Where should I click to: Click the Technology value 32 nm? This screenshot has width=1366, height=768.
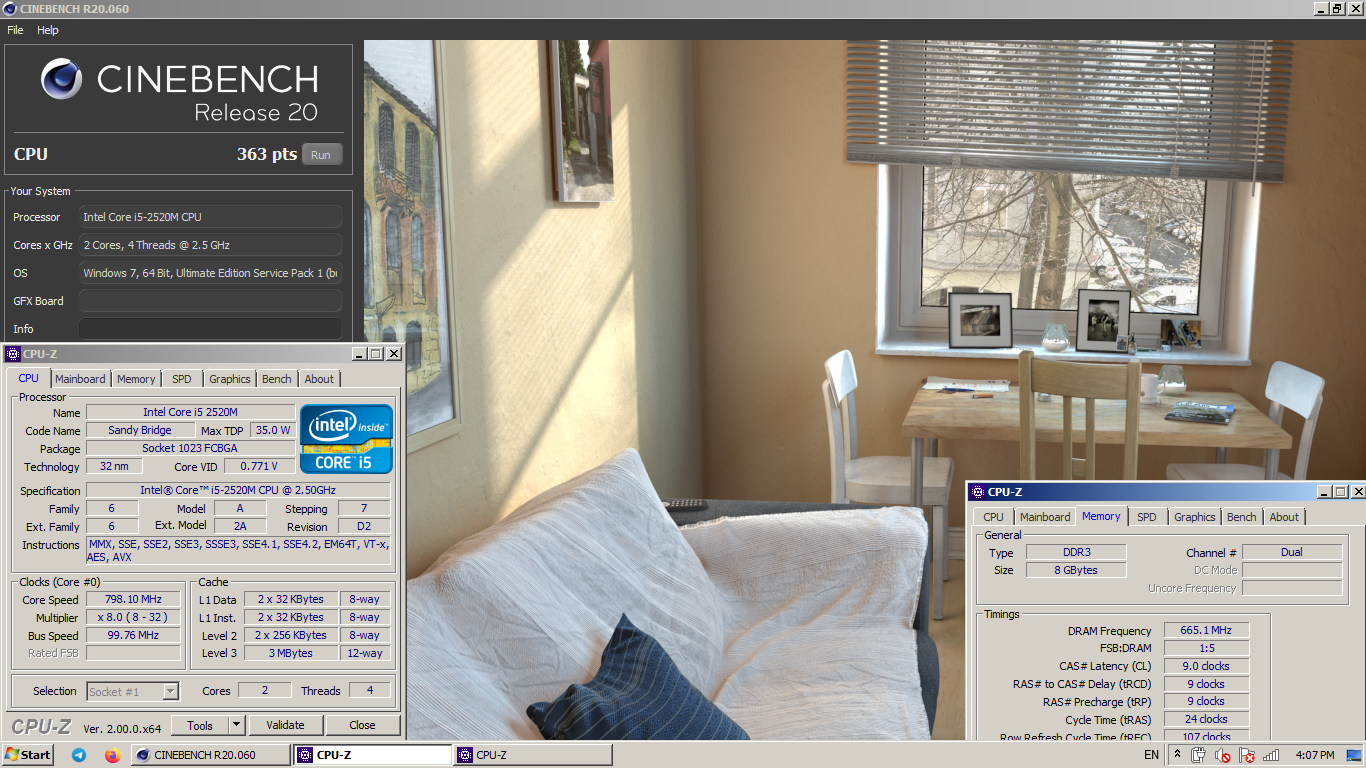coord(114,467)
